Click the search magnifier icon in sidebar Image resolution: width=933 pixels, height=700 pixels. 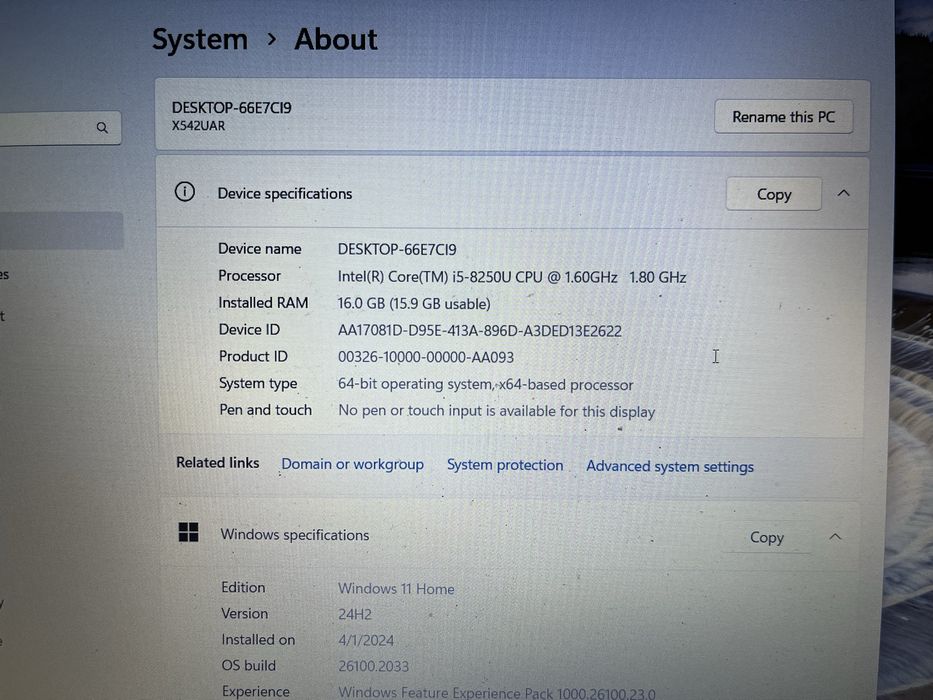(102, 127)
